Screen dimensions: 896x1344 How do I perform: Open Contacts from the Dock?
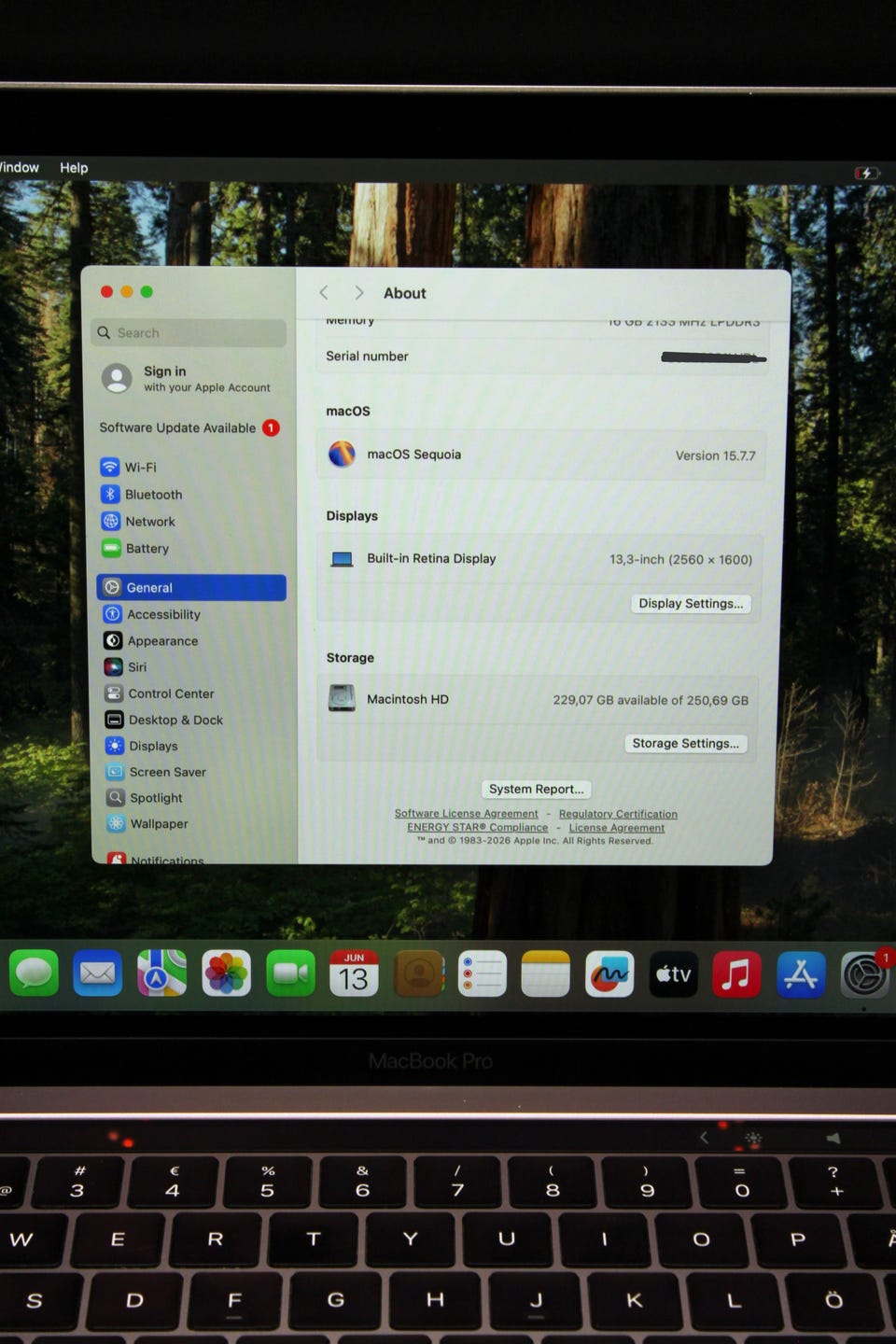pos(419,973)
